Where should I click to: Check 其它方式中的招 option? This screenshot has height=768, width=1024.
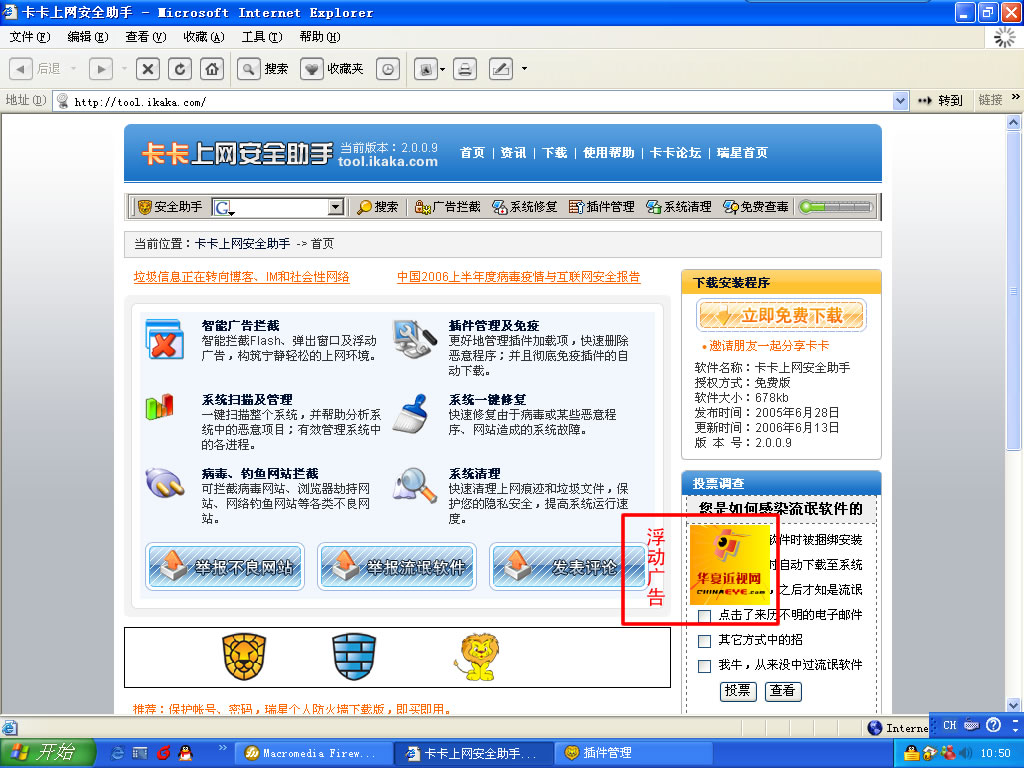pyautogui.click(x=704, y=641)
